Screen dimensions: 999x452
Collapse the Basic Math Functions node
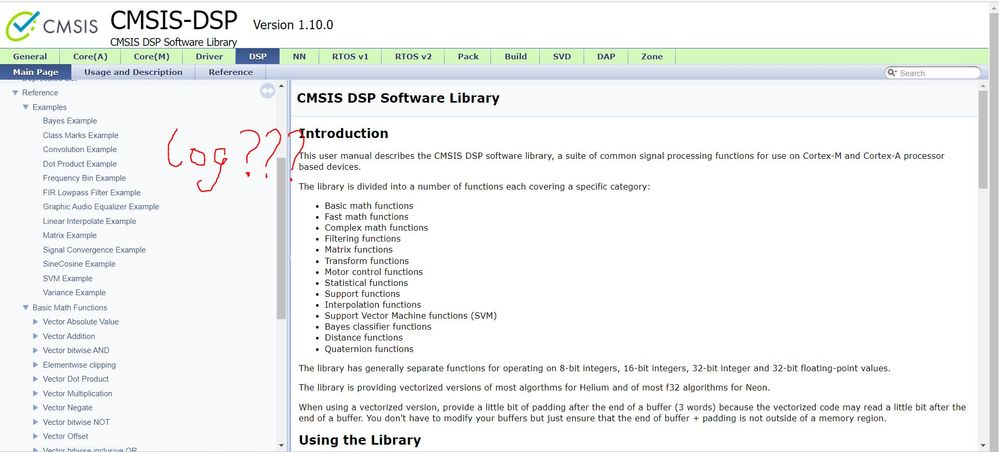tap(25, 307)
